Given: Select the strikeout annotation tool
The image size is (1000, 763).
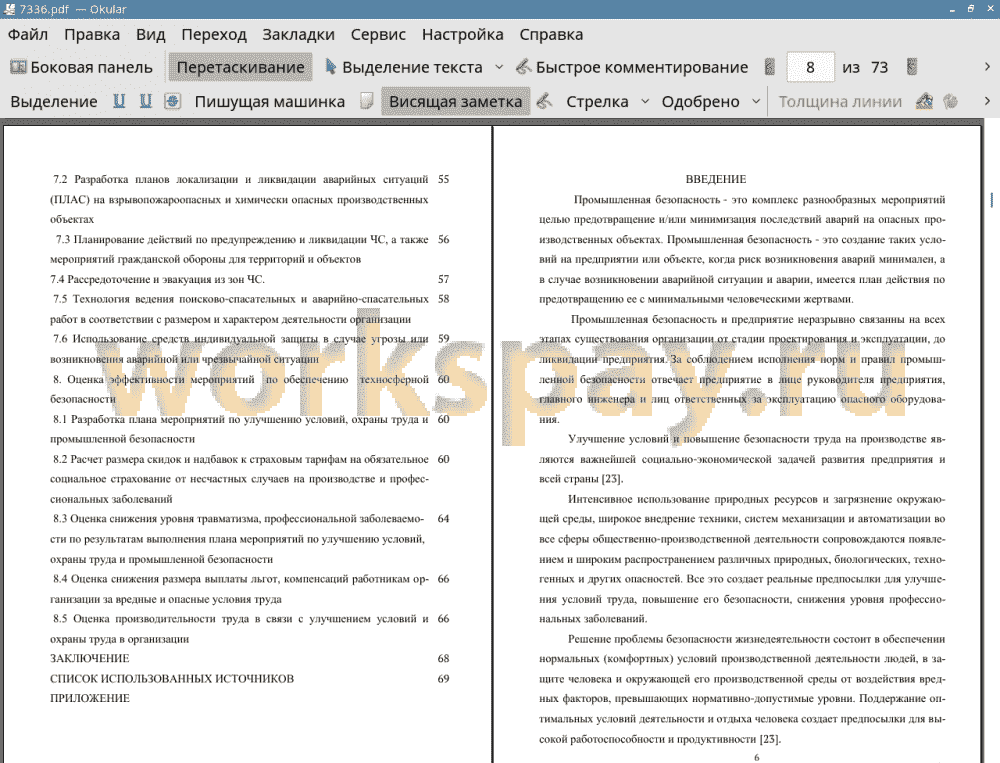Looking at the screenshot, I should [173, 101].
